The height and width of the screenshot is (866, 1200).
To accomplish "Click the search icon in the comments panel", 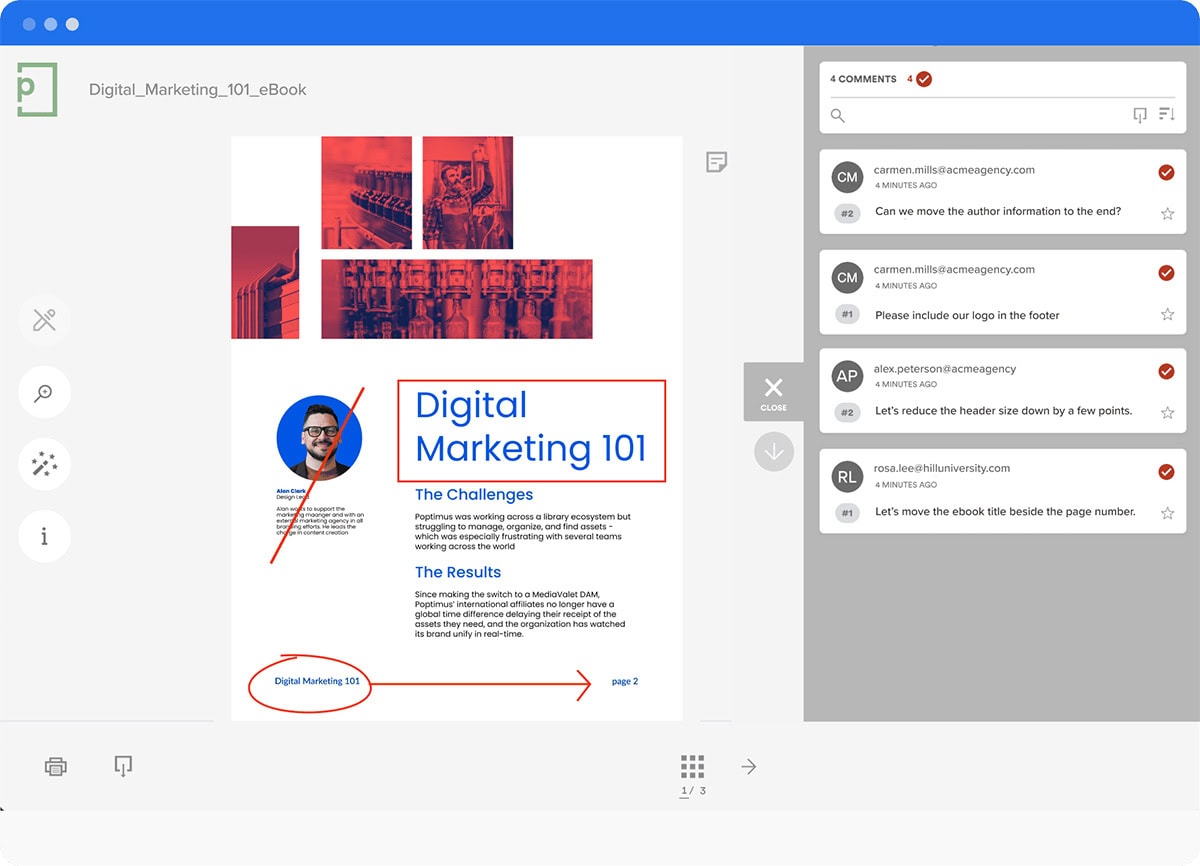I will 838,115.
